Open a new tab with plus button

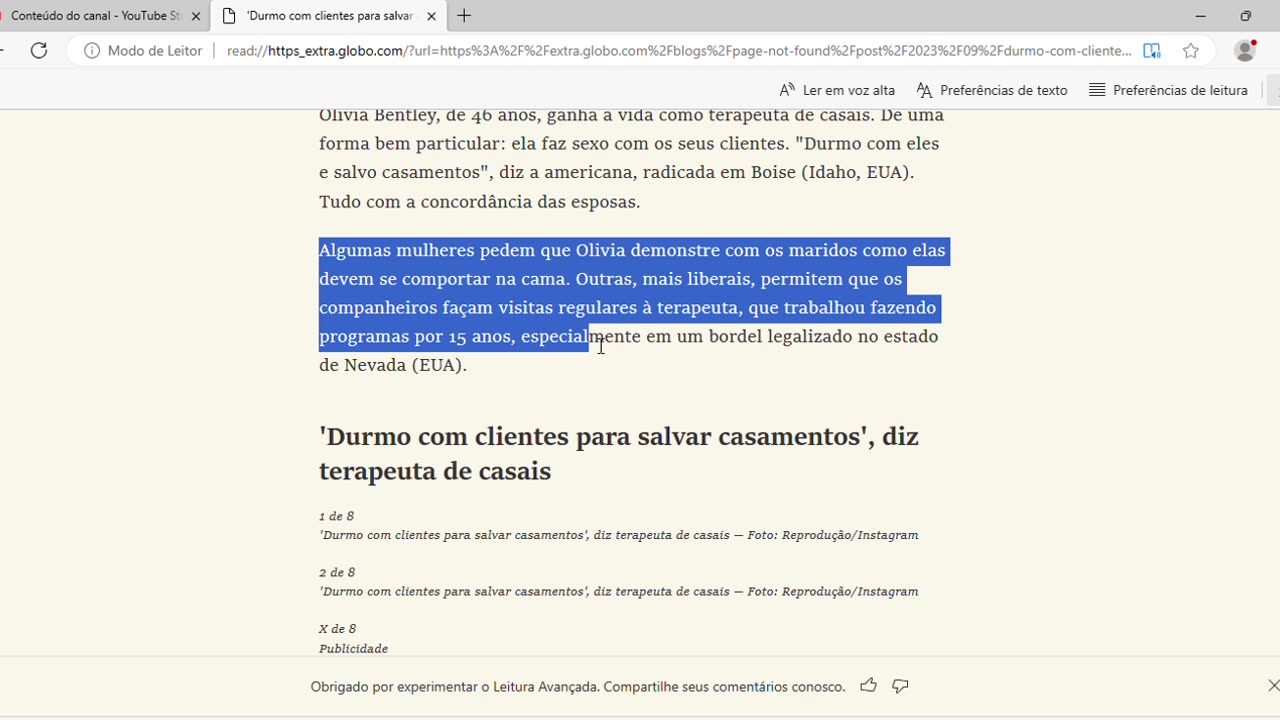(464, 16)
